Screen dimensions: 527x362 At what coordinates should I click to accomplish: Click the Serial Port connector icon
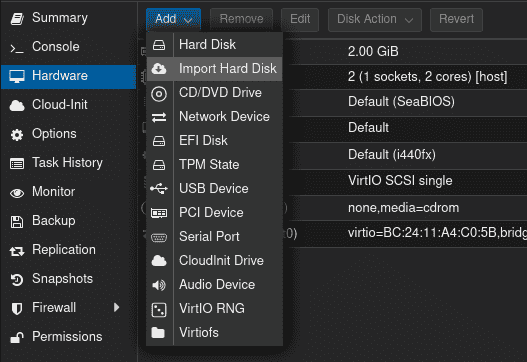(x=159, y=237)
